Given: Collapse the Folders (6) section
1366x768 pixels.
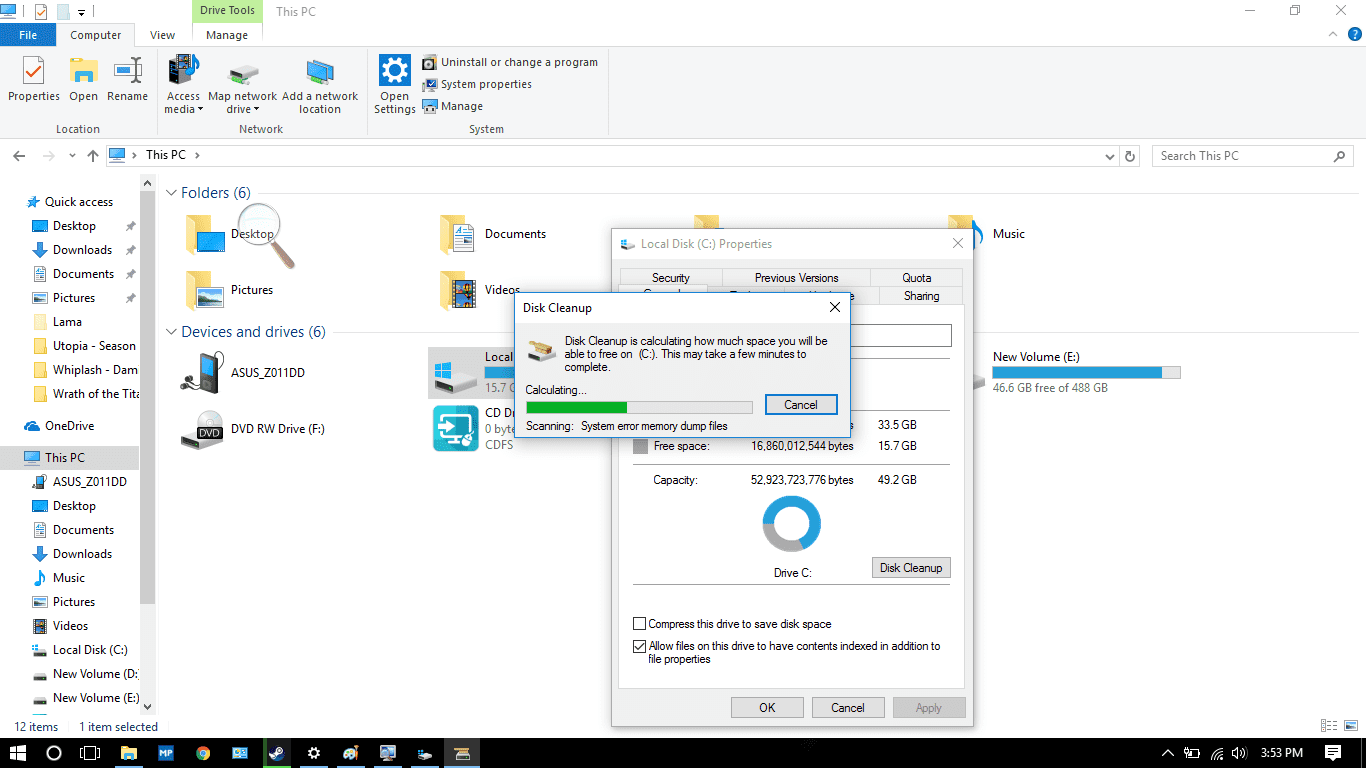Looking at the screenshot, I should [x=171, y=193].
